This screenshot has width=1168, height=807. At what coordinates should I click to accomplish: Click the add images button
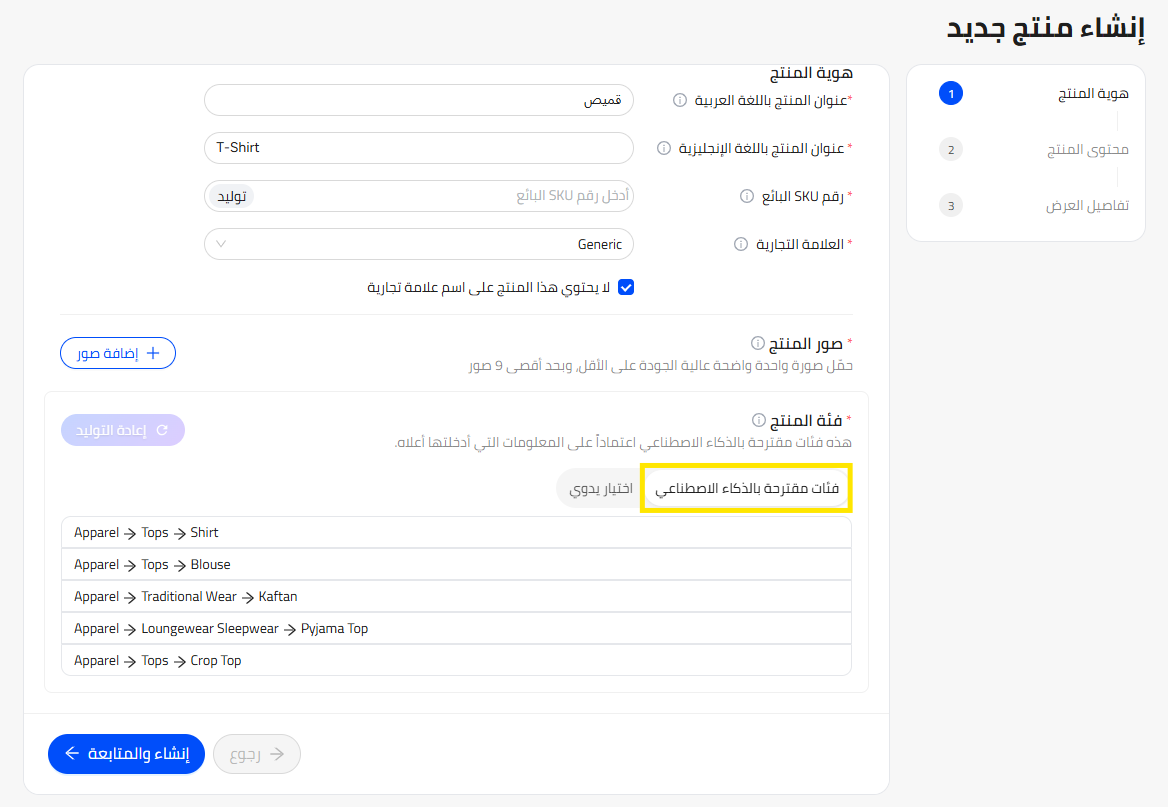coord(118,353)
